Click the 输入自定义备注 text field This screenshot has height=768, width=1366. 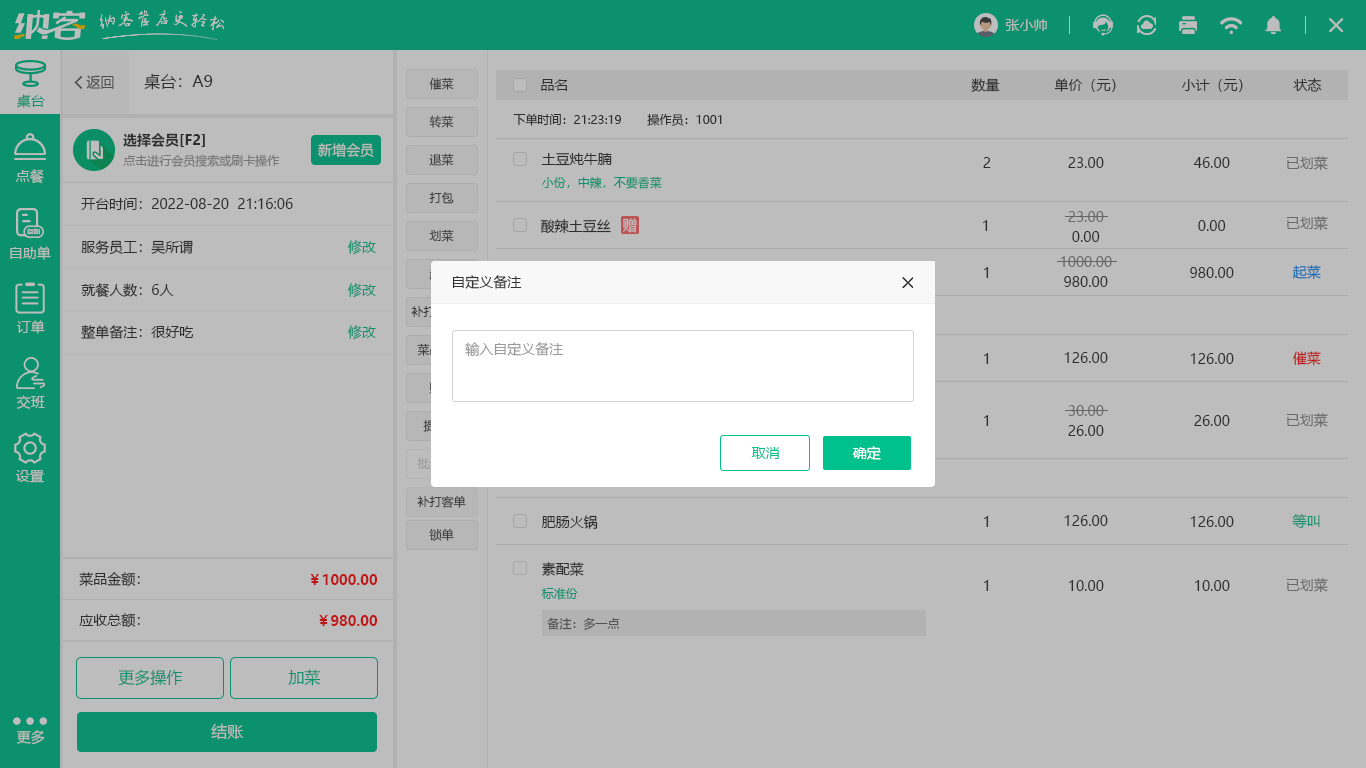pos(682,366)
